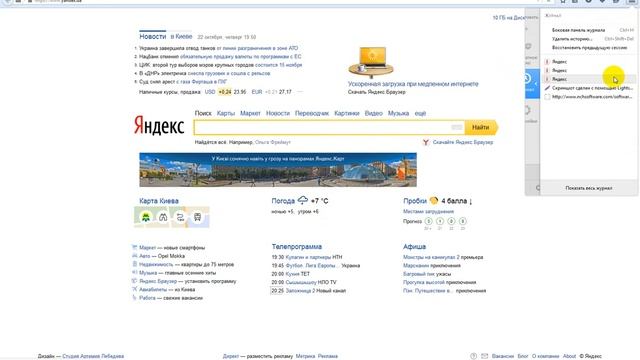Expand the ещё services menu

click(x=420, y=113)
